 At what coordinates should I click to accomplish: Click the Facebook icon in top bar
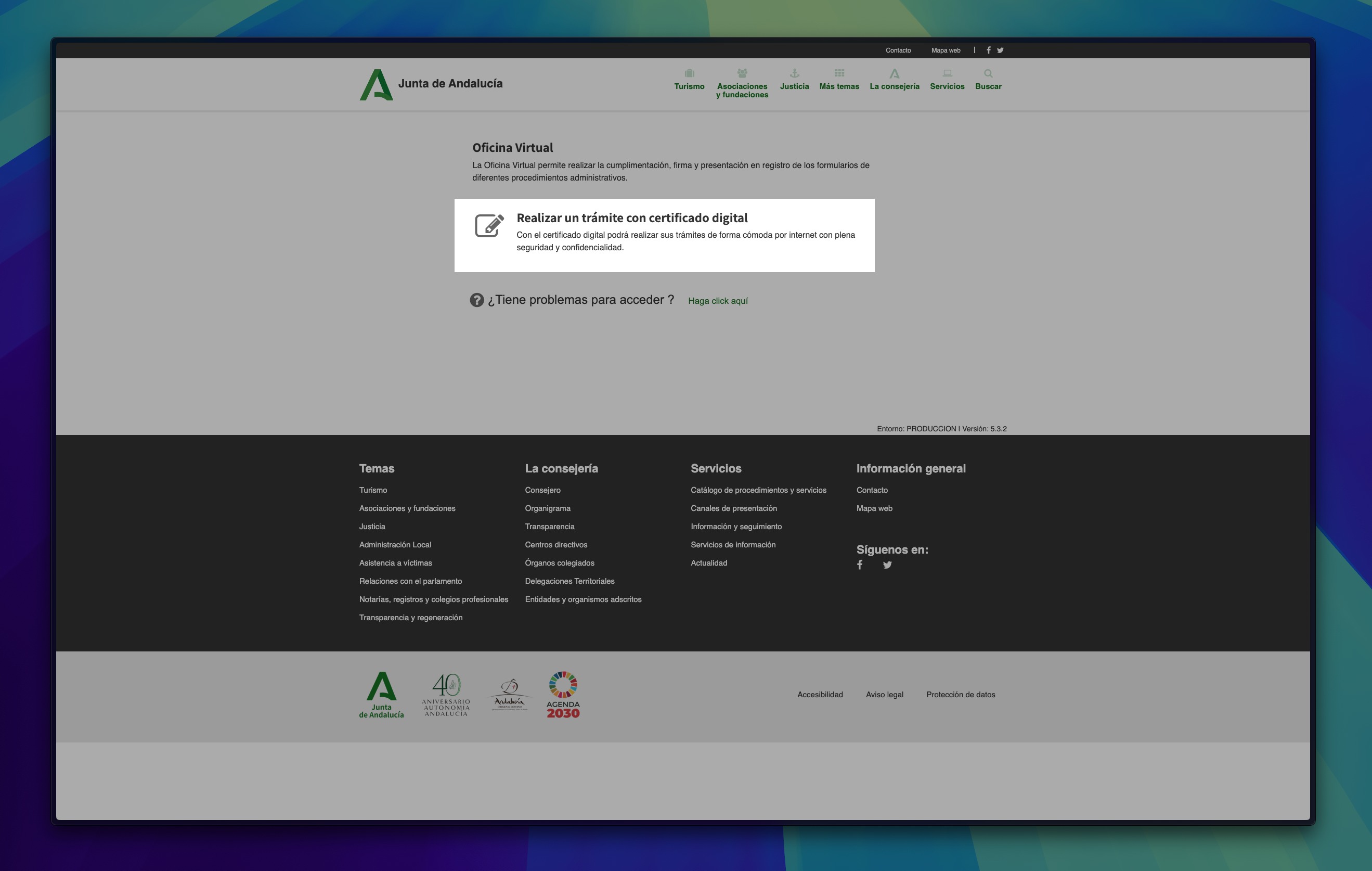[988, 50]
